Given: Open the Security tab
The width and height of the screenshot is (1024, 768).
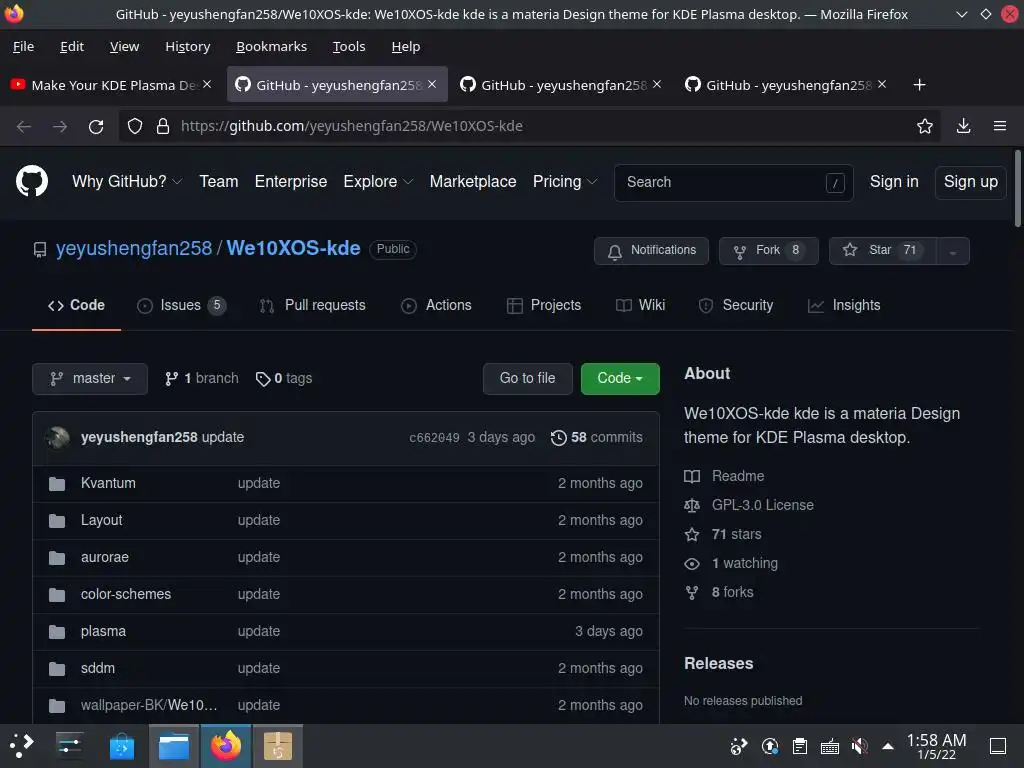Looking at the screenshot, I should [735, 306].
